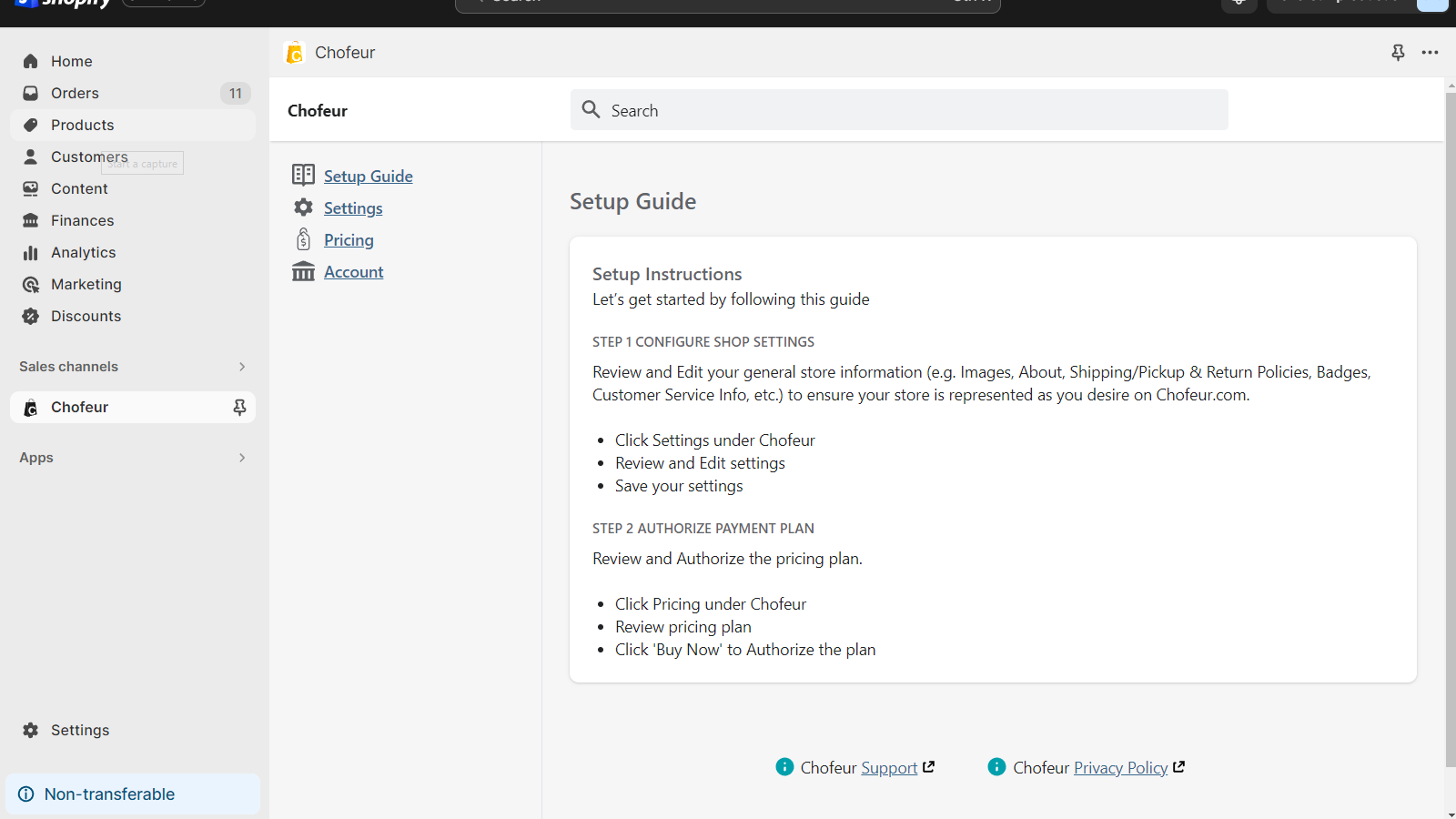The image size is (1456, 819).
Task: Click the Apps heading in the sidebar
Action: pos(36,458)
